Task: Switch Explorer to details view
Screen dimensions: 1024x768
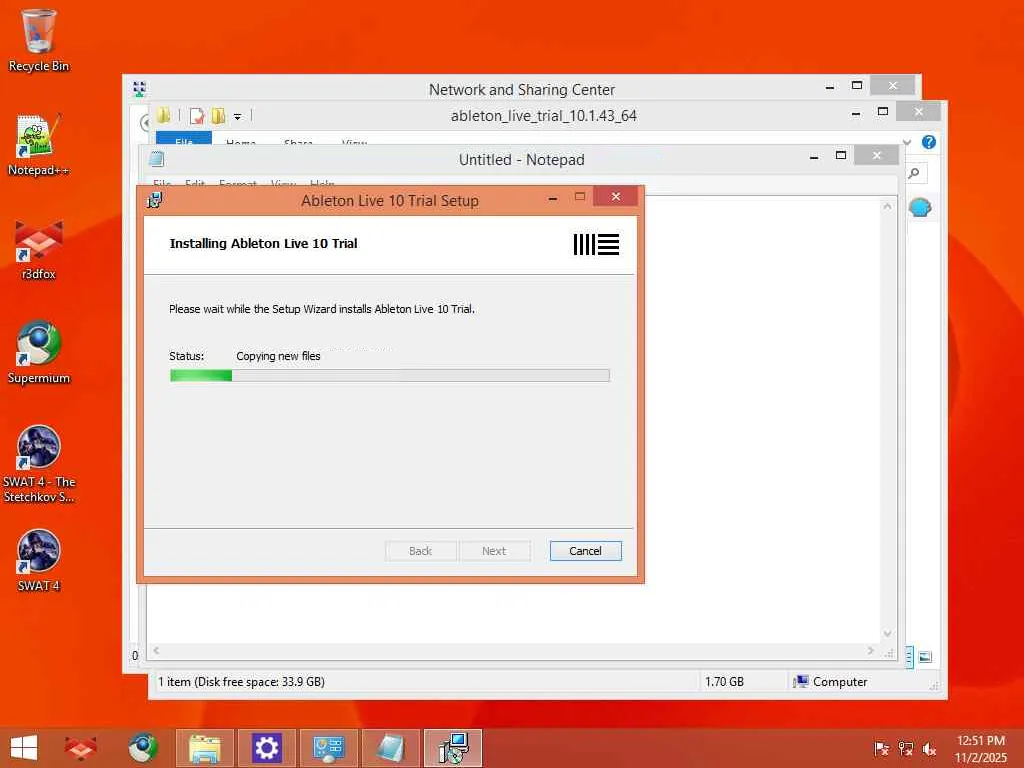Action: pyautogui.click(x=909, y=657)
